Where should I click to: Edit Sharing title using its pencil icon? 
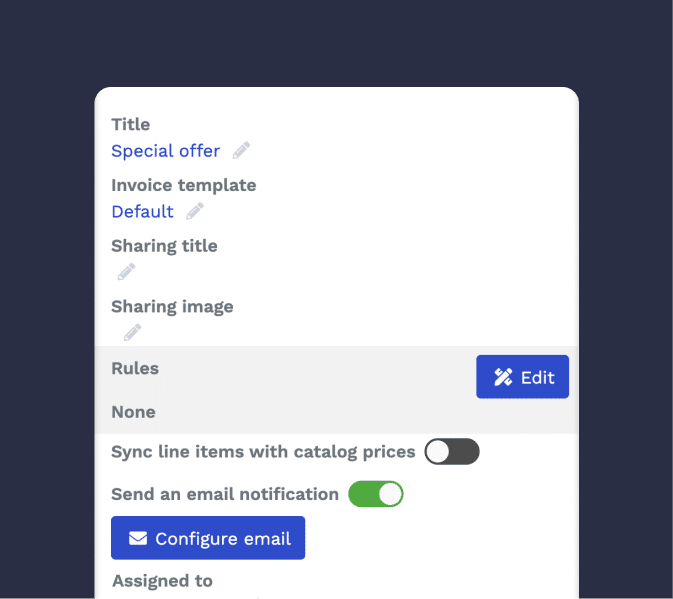tap(126, 272)
